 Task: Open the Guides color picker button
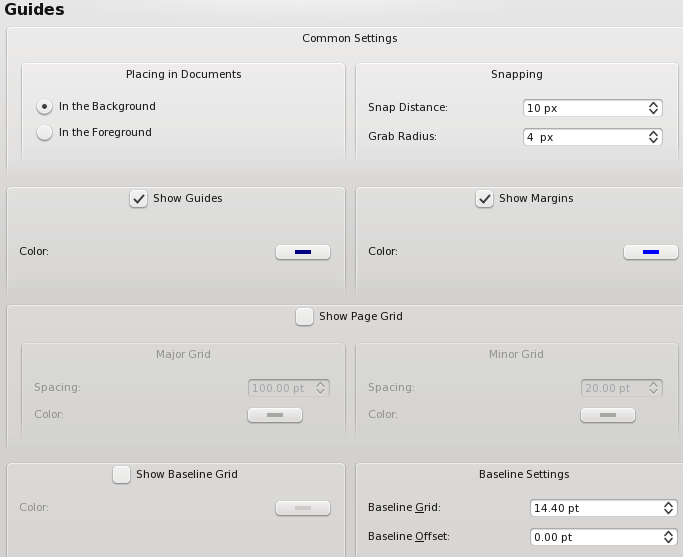pos(303,252)
